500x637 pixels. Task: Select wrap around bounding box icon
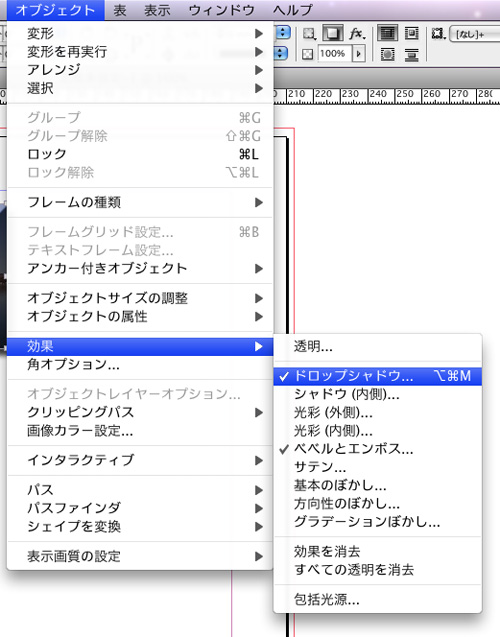click(x=411, y=33)
